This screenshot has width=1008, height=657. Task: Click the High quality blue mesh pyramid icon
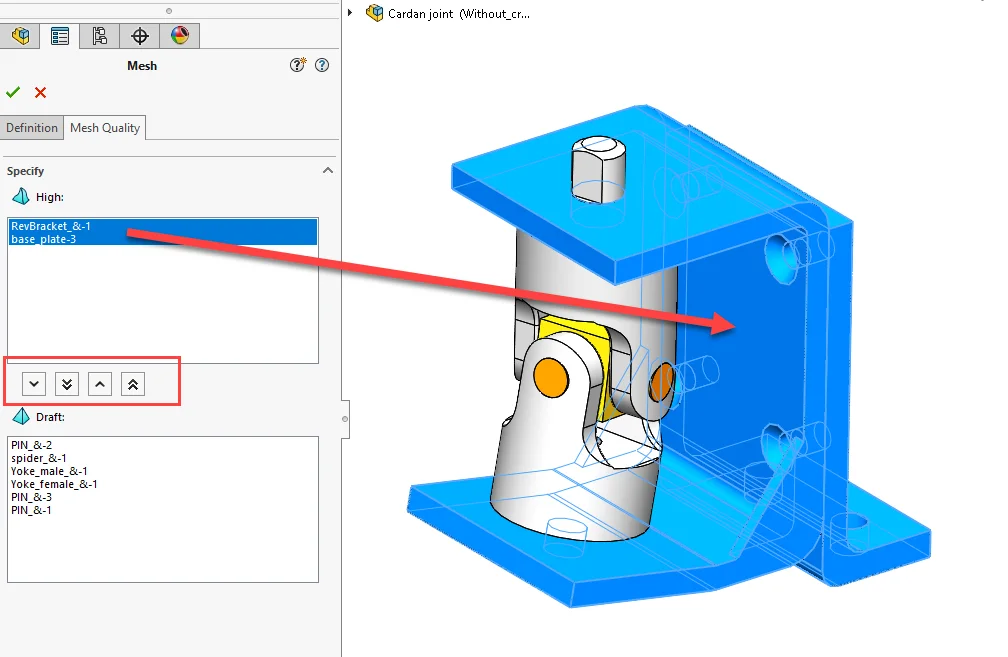20,196
